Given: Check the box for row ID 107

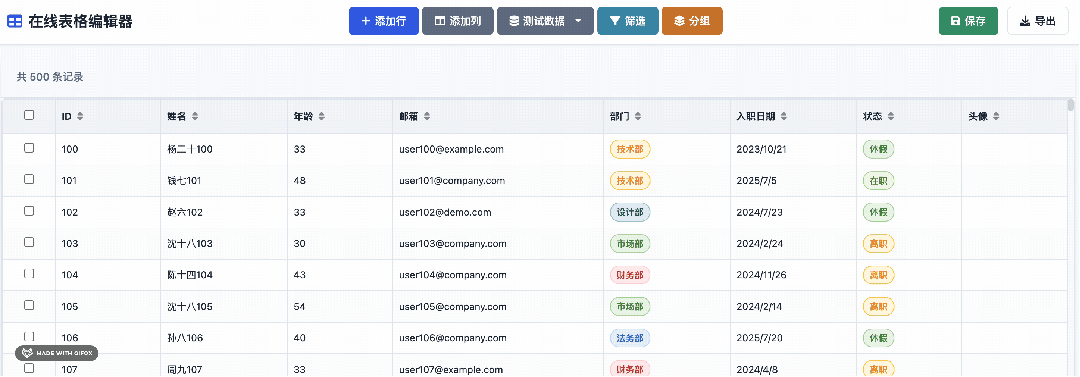Looking at the screenshot, I should (x=29, y=368).
